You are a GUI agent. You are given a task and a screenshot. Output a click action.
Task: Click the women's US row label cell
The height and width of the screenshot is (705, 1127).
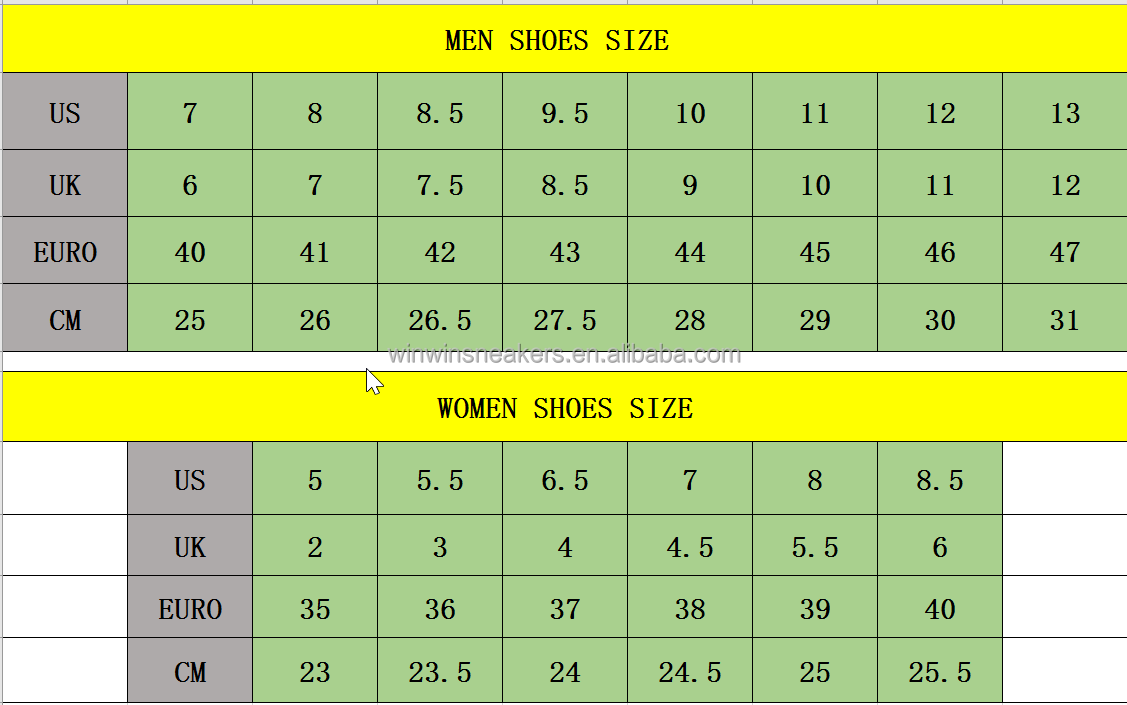pyautogui.click(x=190, y=479)
